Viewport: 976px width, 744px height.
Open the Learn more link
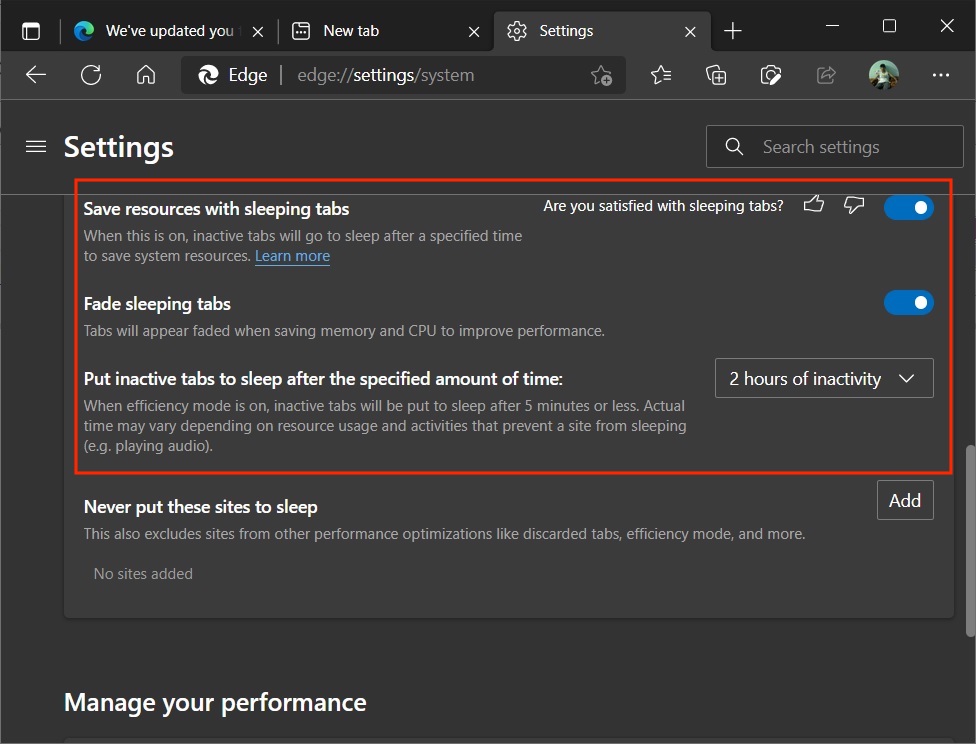(292, 256)
